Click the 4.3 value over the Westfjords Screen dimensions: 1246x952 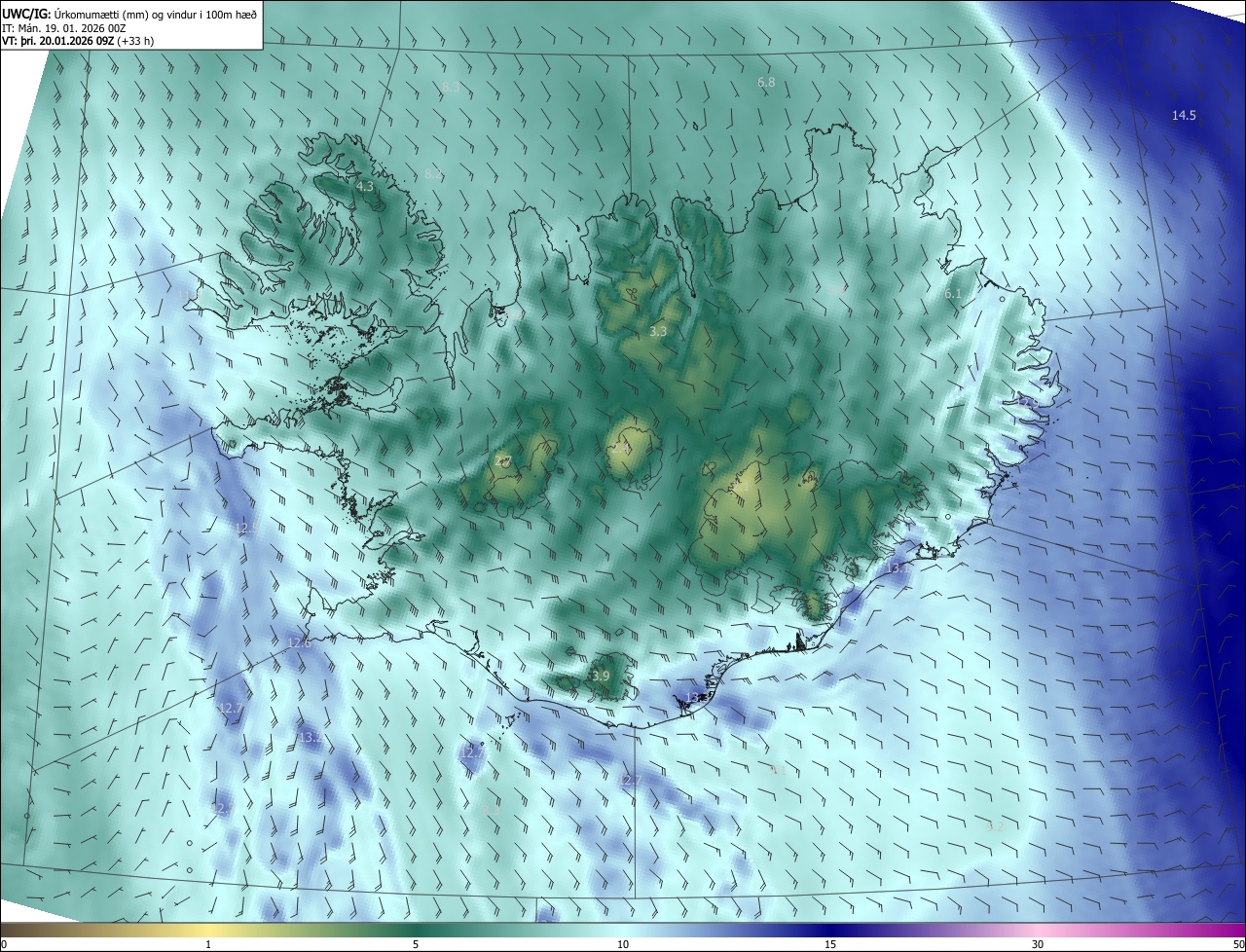point(364,186)
